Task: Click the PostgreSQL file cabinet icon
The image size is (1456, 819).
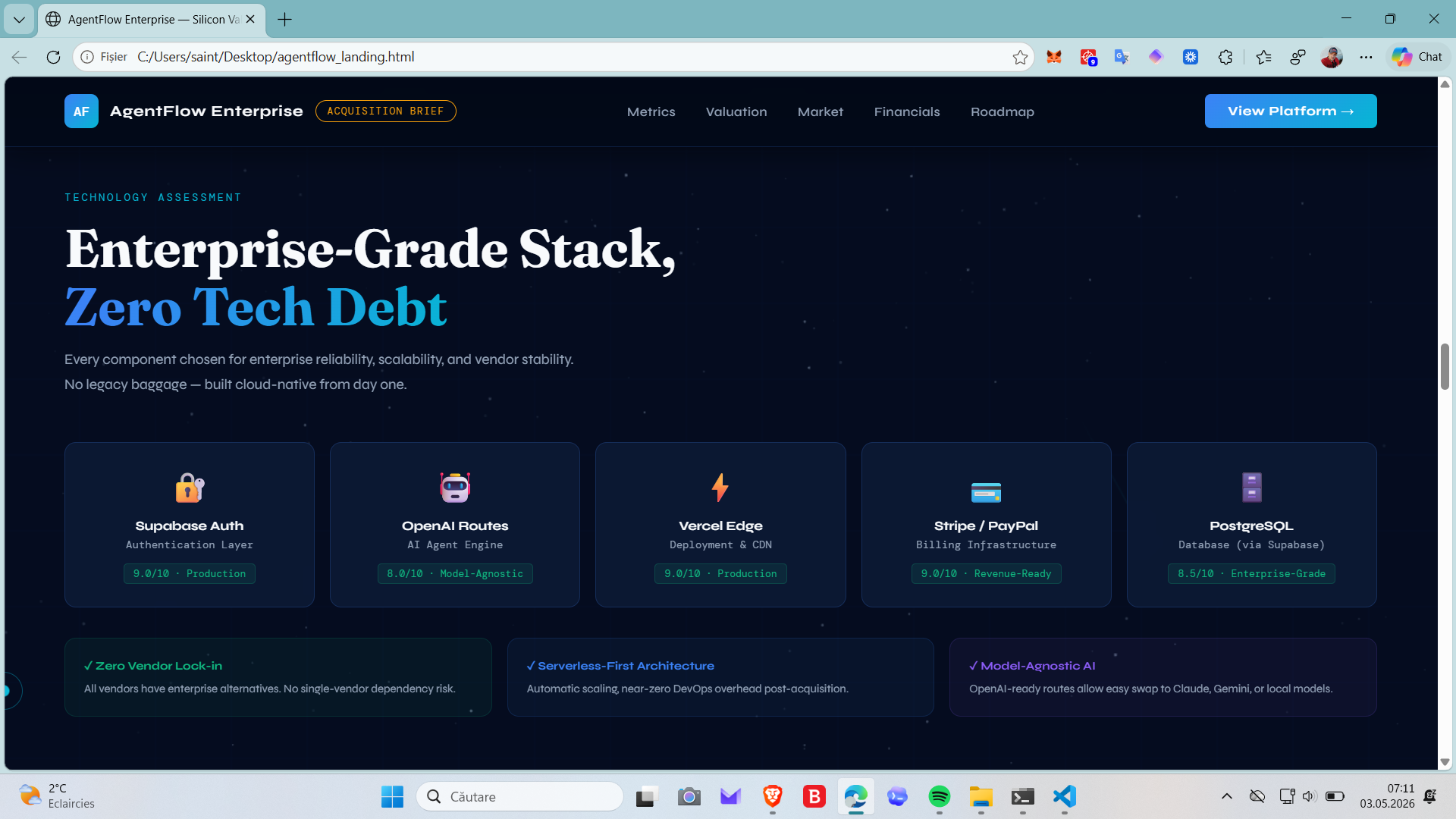Action: [1252, 488]
